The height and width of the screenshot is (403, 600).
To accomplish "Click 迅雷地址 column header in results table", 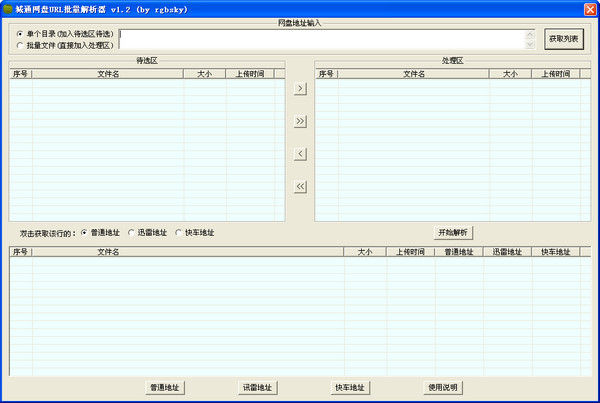I will click(507, 252).
